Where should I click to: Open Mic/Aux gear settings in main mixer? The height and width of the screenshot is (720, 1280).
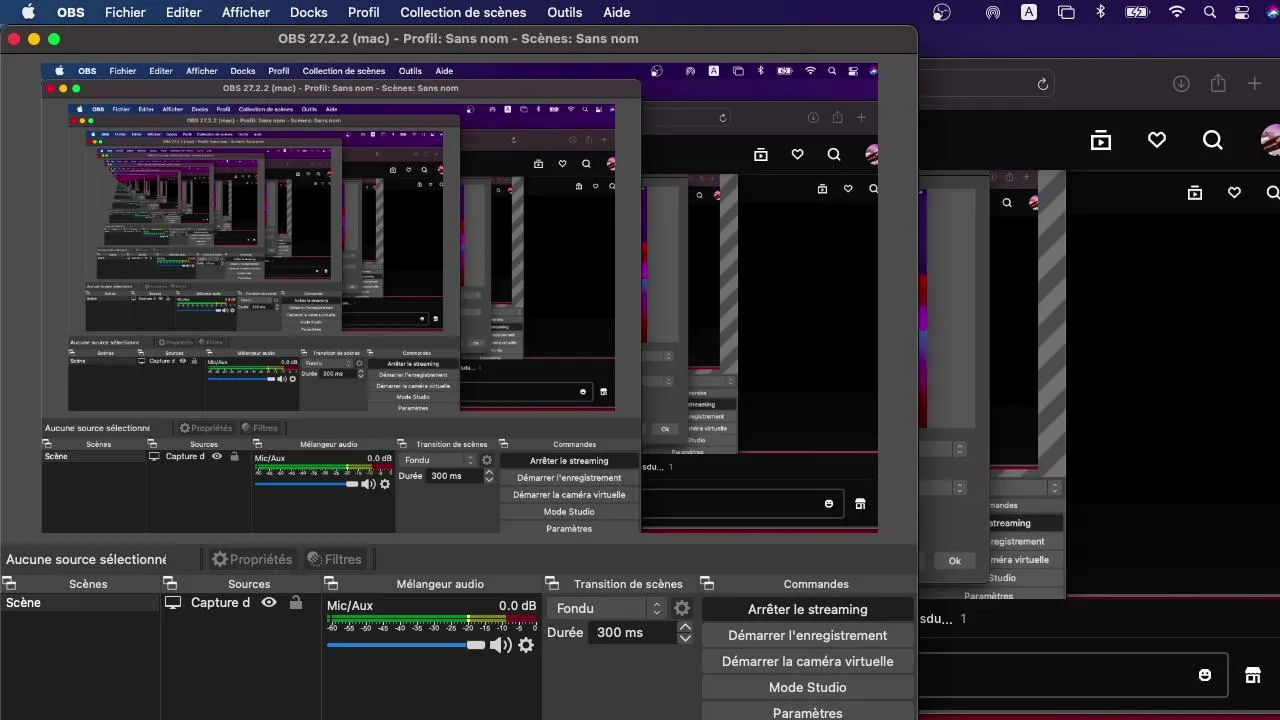pos(526,645)
